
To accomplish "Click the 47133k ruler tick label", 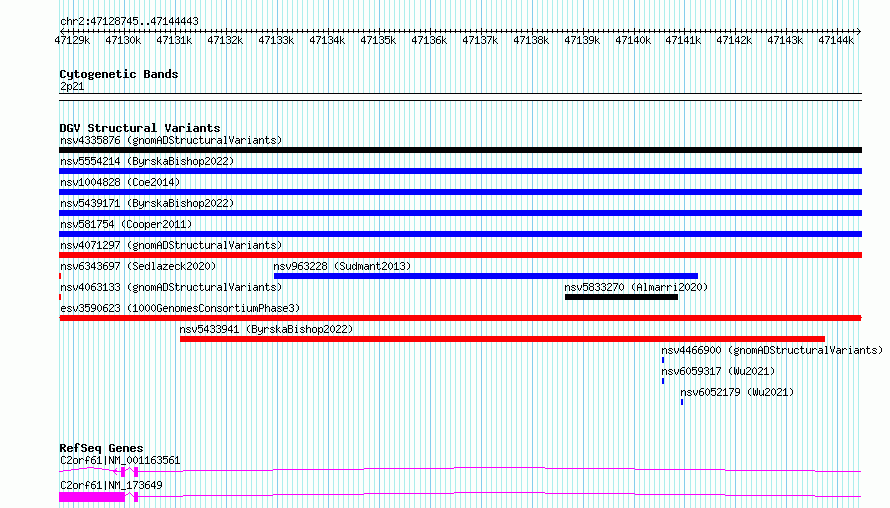I will (x=276, y=40).
